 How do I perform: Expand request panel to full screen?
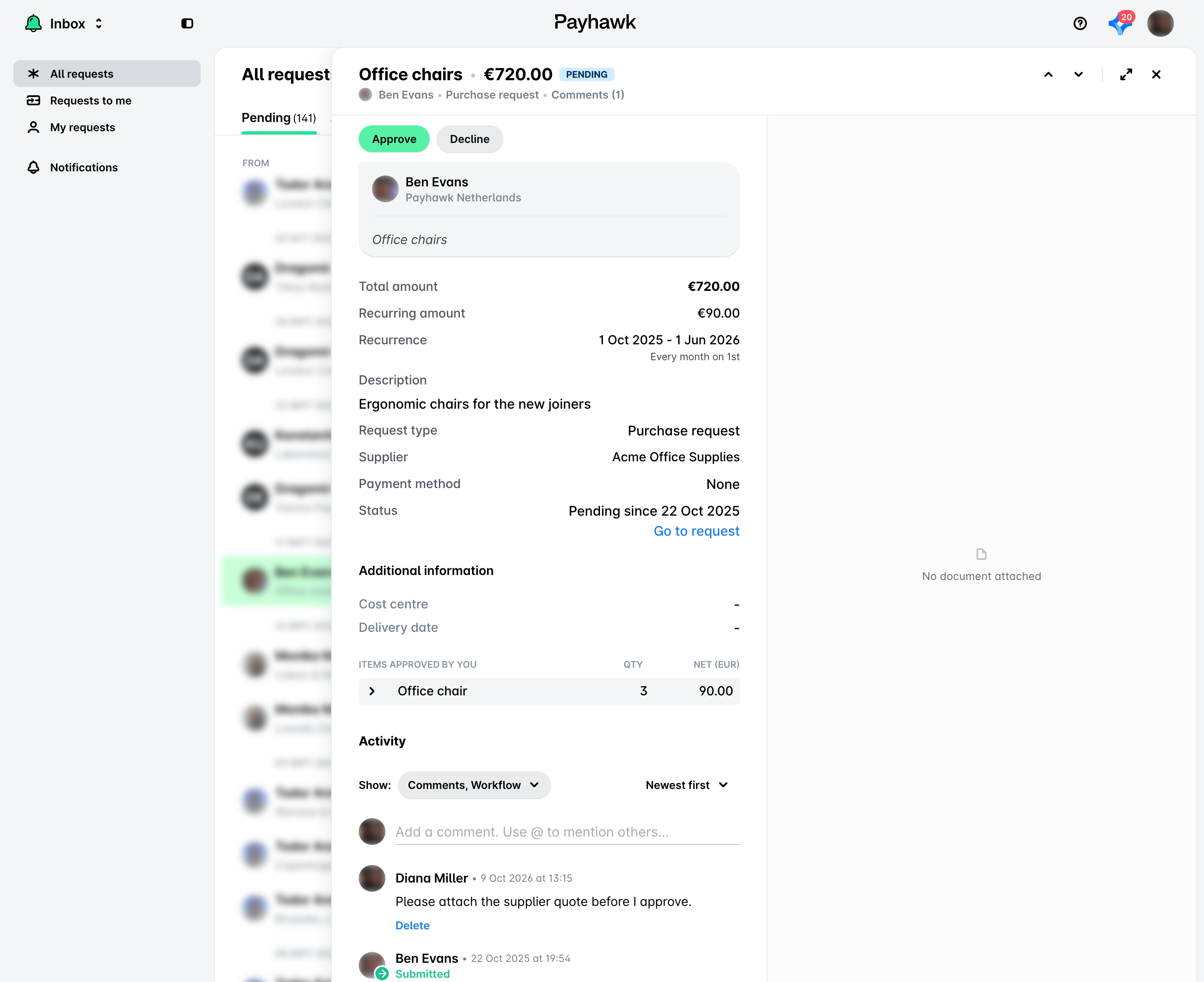(1126, 75)
